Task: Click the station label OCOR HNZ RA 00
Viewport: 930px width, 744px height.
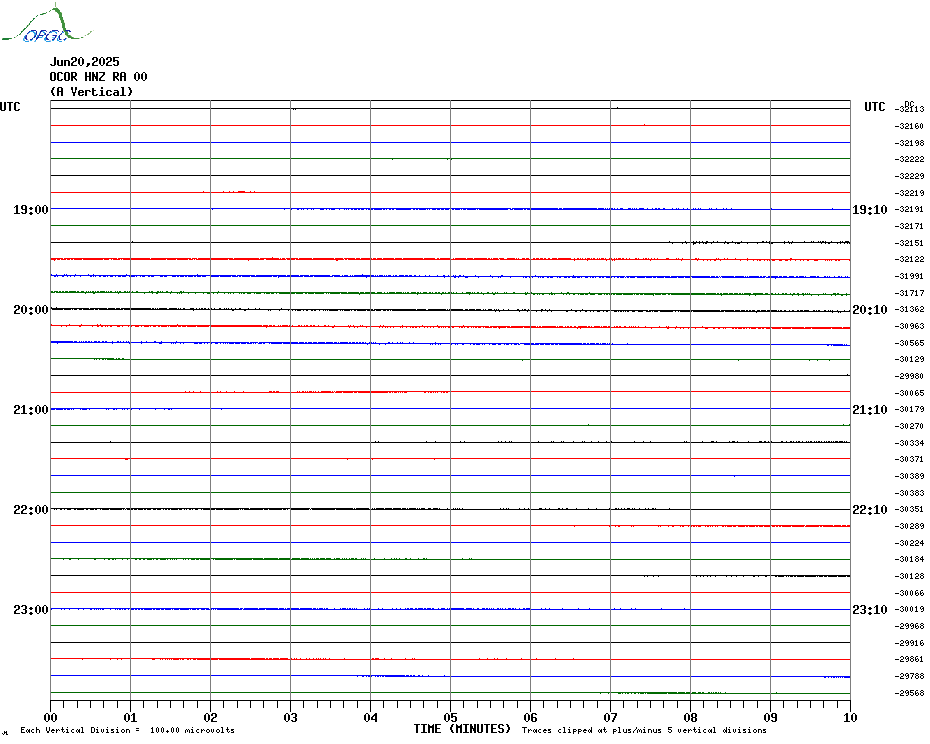Action: tap(98, 77)
